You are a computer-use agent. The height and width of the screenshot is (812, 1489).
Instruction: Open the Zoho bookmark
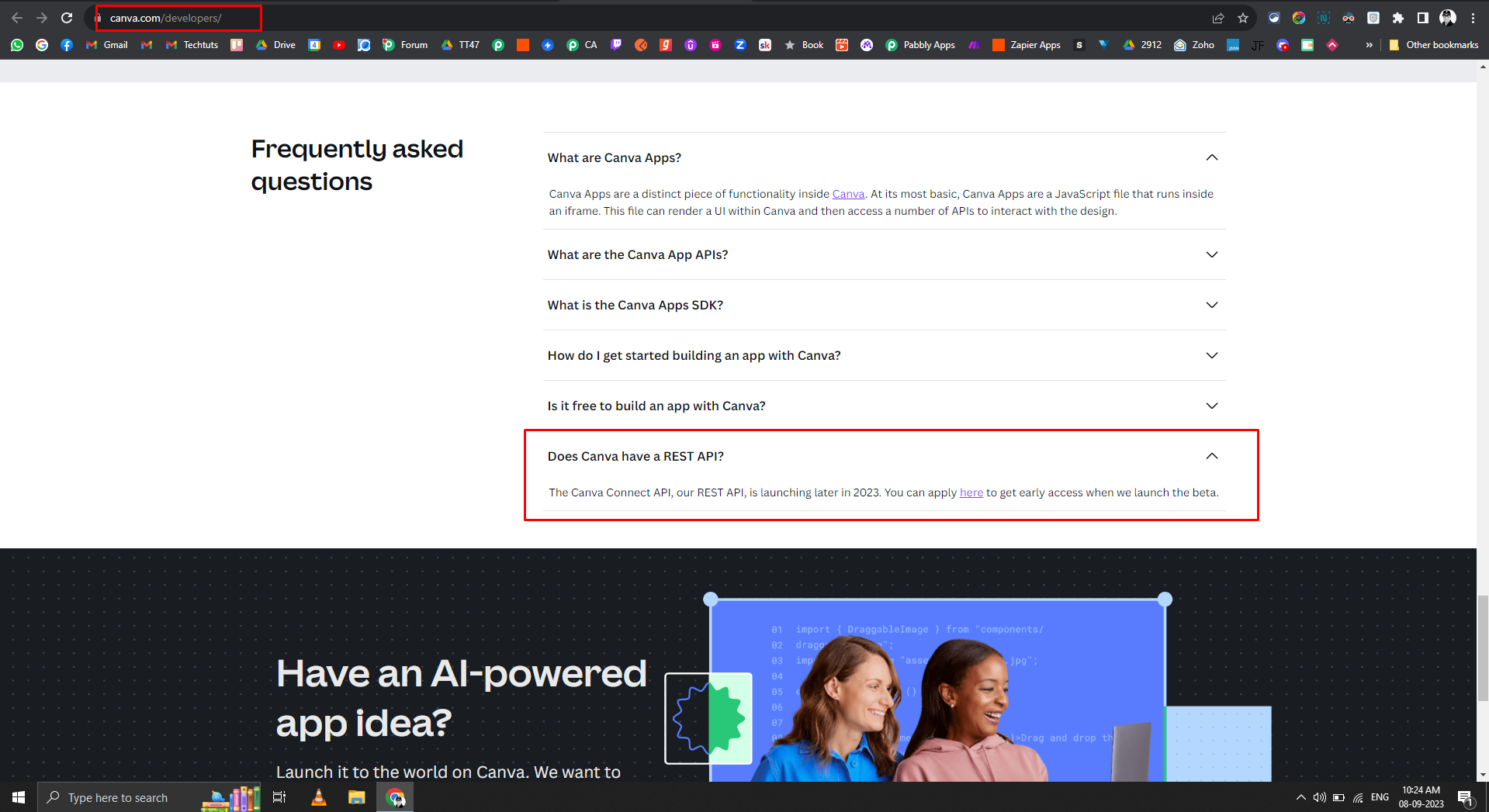click(x=1194, y=45)
